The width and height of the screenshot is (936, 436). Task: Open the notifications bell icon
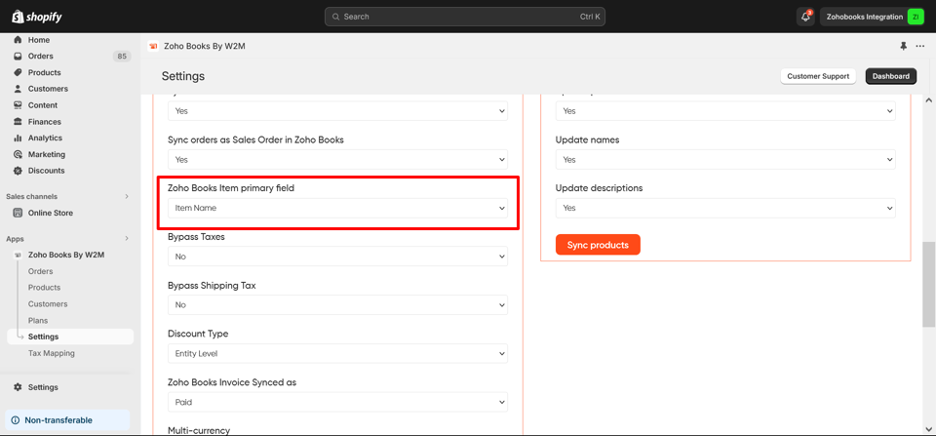pos(805,16)
